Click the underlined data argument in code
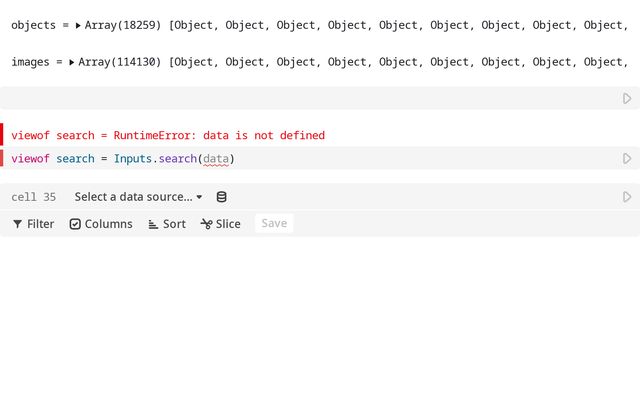Image resolution: width=640 pixels, height=400 pixels. pyautogui.click(x=216, y=159)
